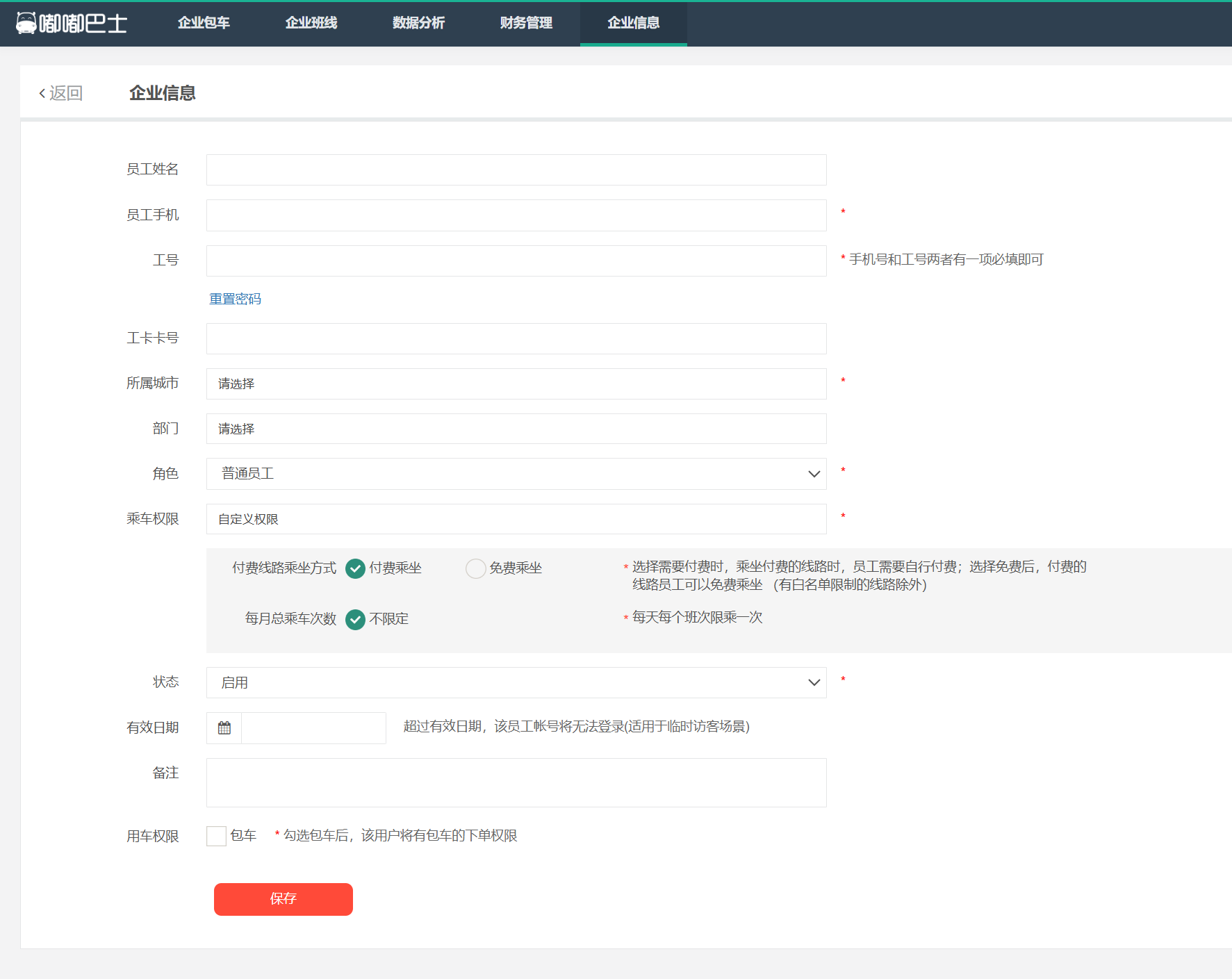Image resolution: width=1232 pixels, height=979 pixels.
Task: Expand the 角色 dropdown arrow
Action: click(x=813, y=474)
